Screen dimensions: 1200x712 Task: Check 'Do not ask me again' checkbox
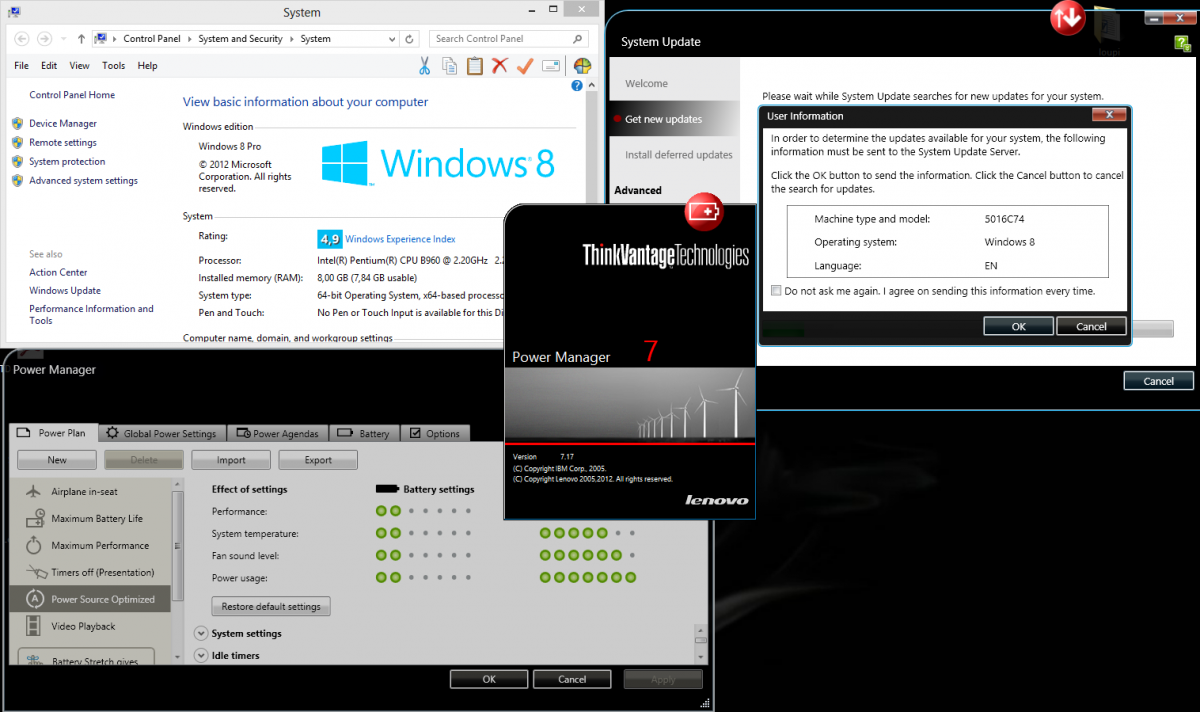tap(777, 291)
